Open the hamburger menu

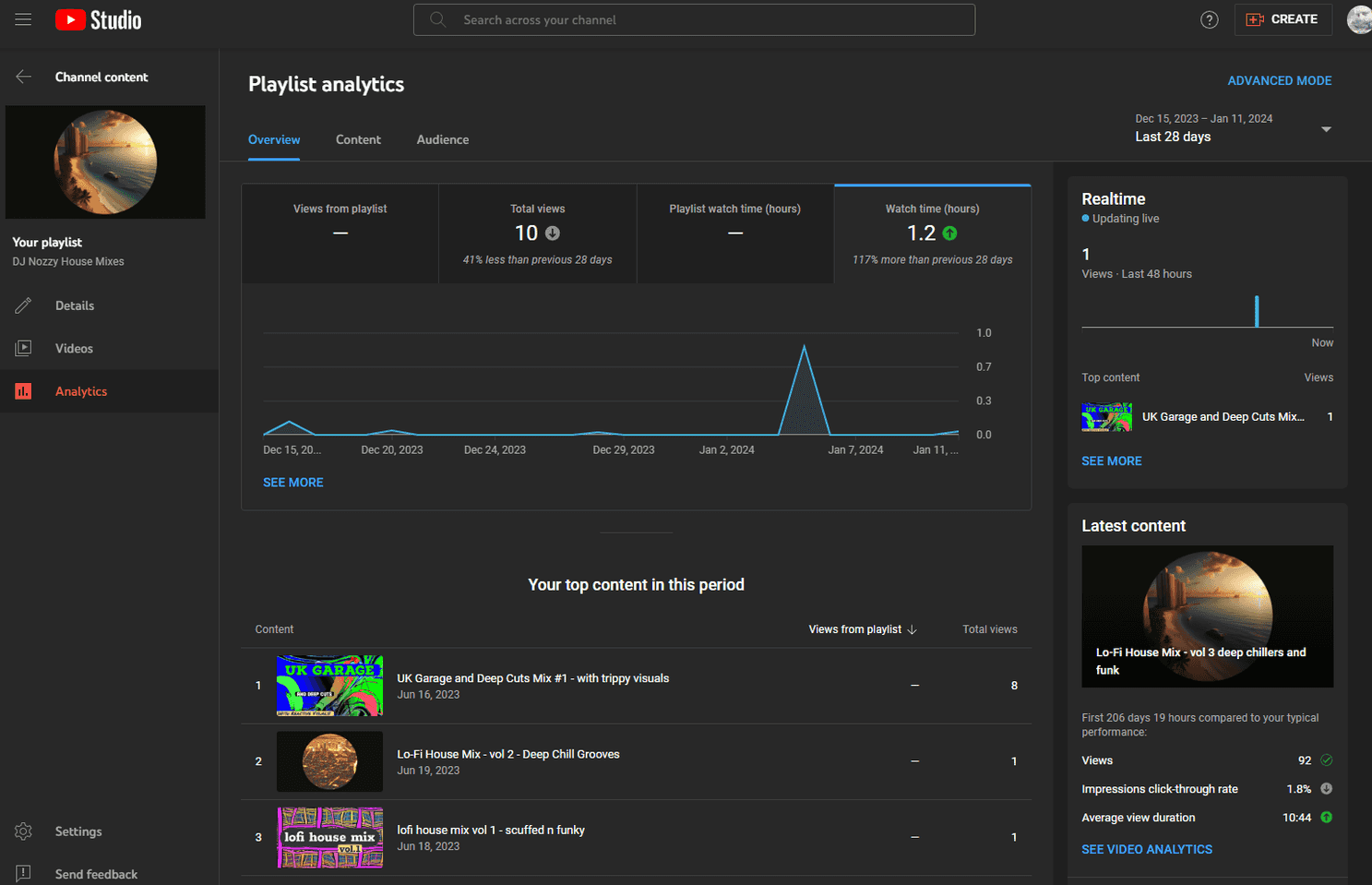click(23, 19)
